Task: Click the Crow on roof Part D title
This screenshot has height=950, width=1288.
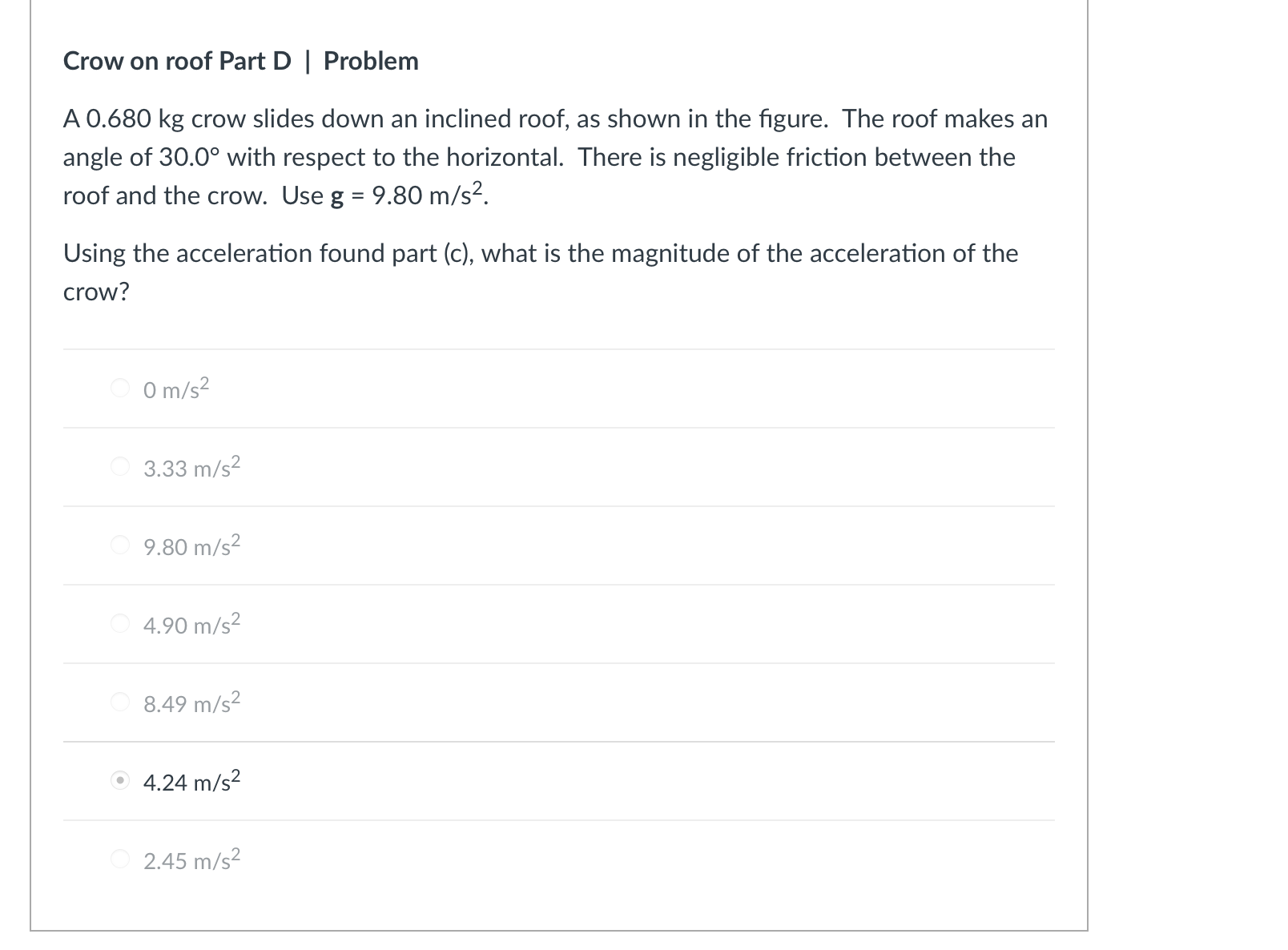Action: pos(239,61)
